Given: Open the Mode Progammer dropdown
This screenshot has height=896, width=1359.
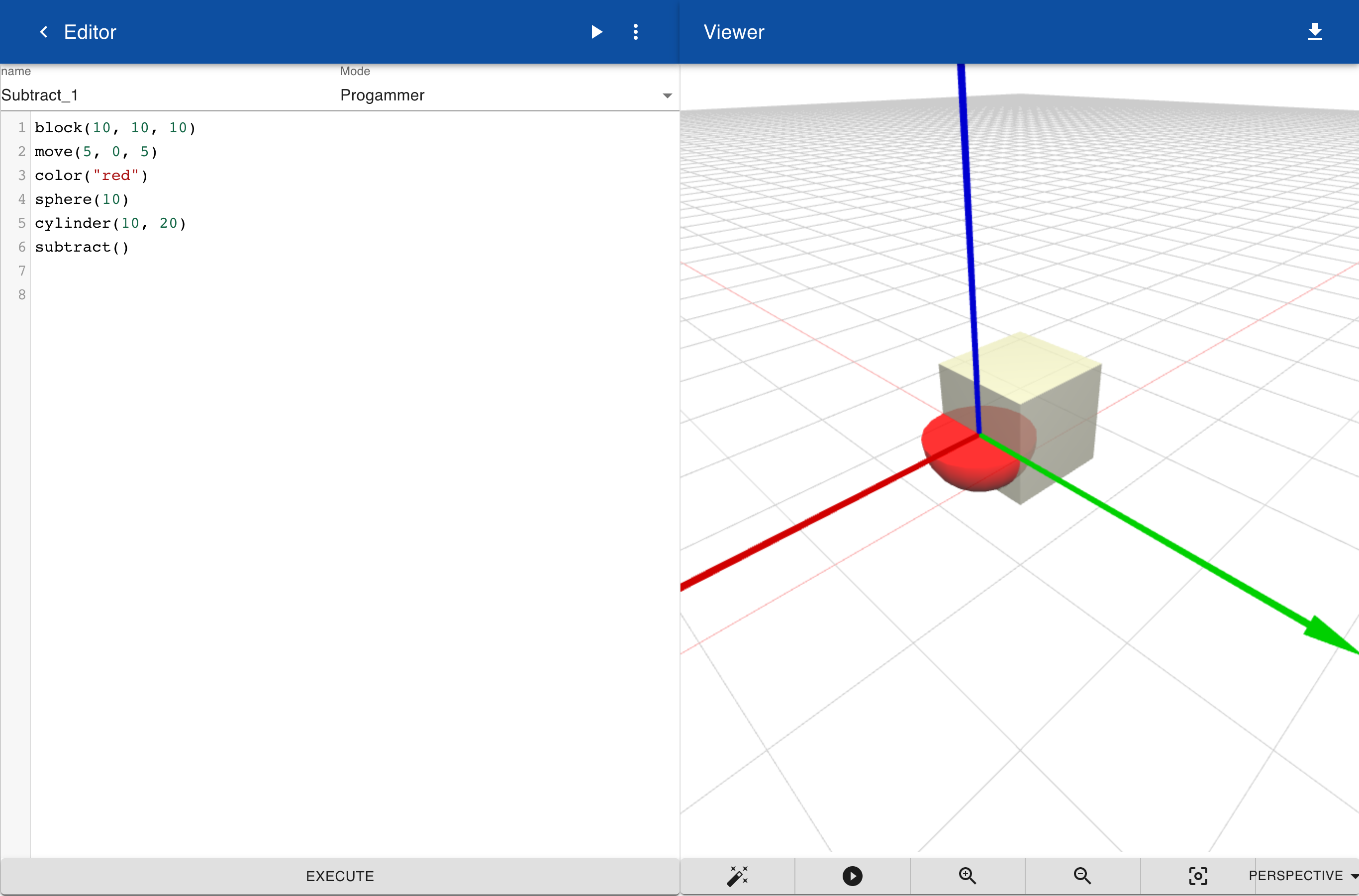Looking at the screenshot, I should coord(506,95).
